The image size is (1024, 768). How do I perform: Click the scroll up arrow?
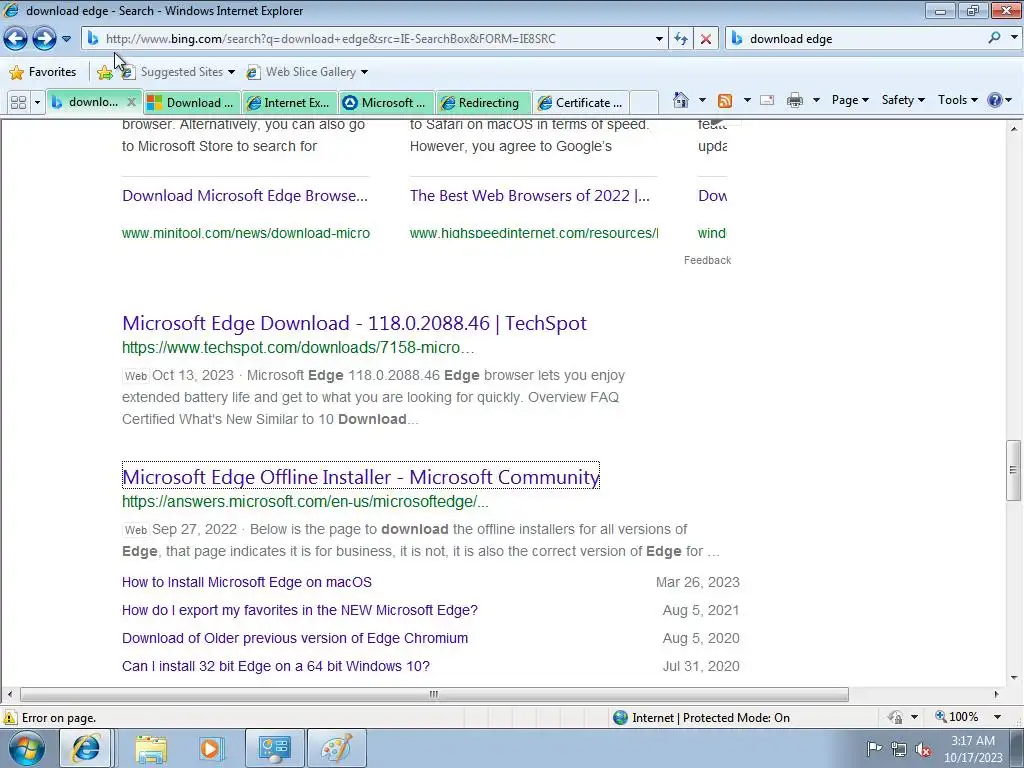pyautogui.click(x=1014, y=129)
